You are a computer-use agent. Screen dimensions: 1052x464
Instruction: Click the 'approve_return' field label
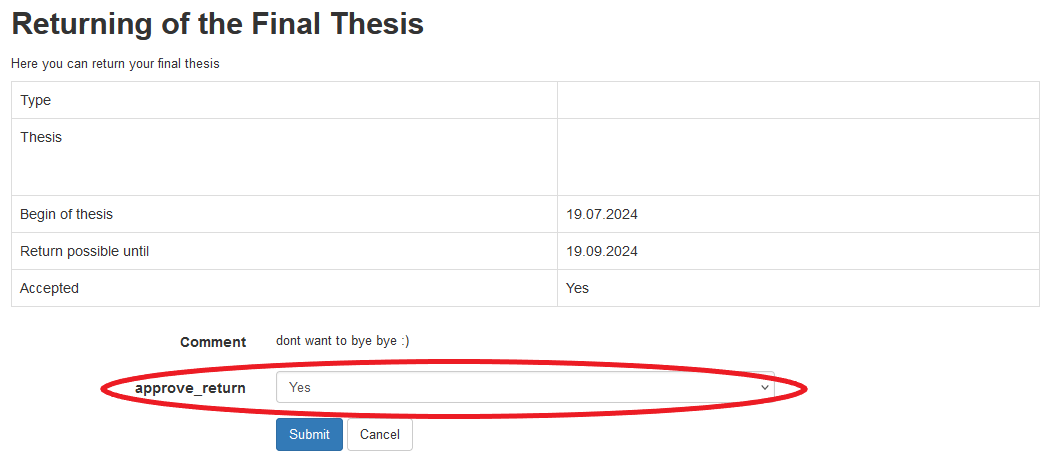pyautogui.click(x=190, y=388)
